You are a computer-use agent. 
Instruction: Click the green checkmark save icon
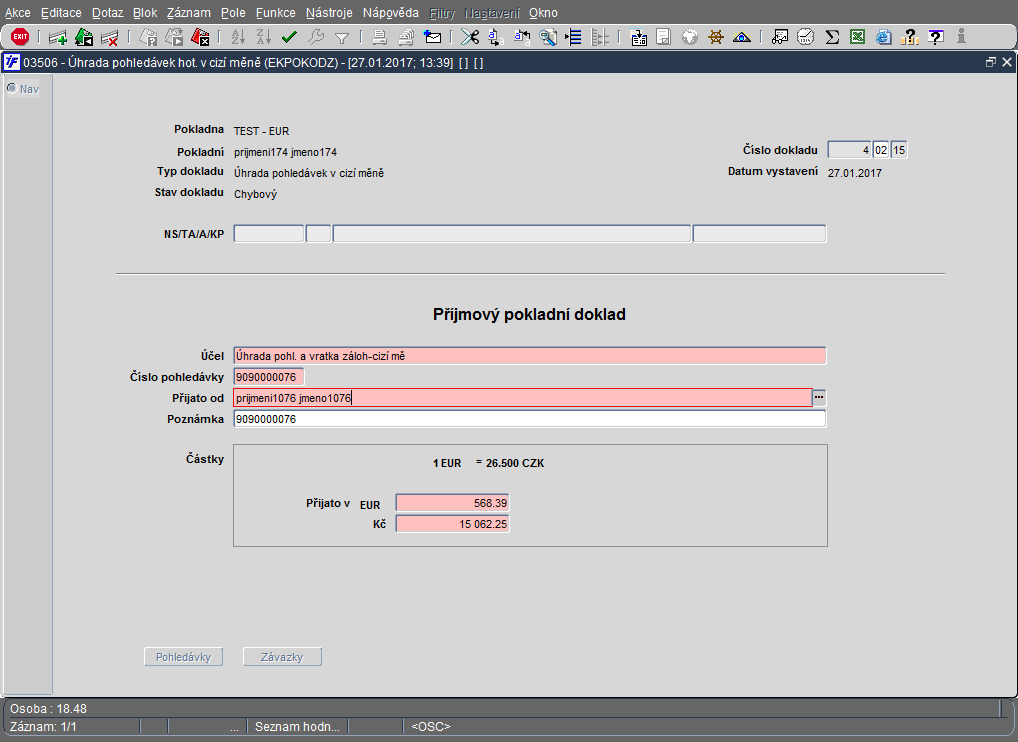pos(290,38)
